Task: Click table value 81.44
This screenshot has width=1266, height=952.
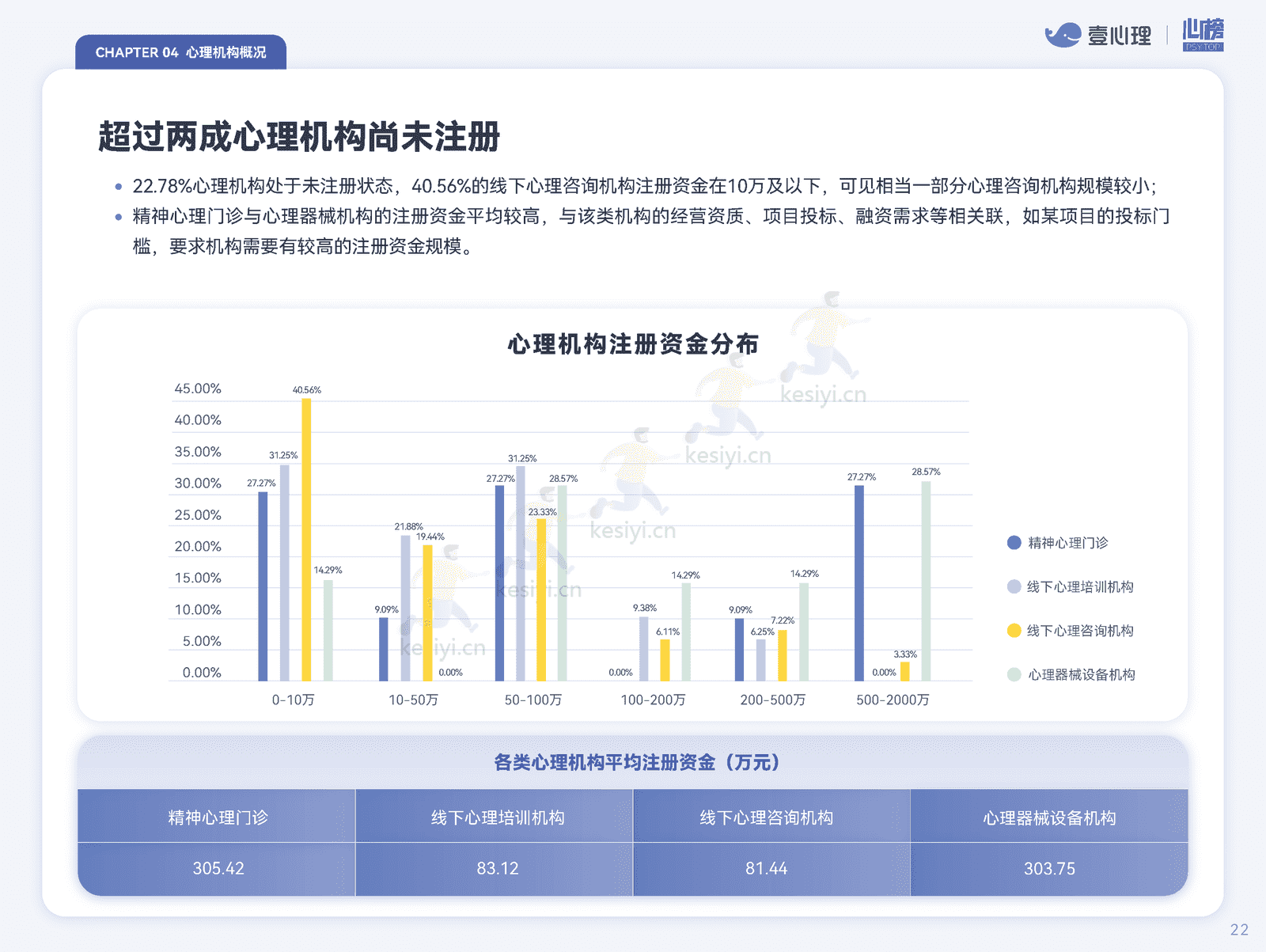Action: point(767,868)
